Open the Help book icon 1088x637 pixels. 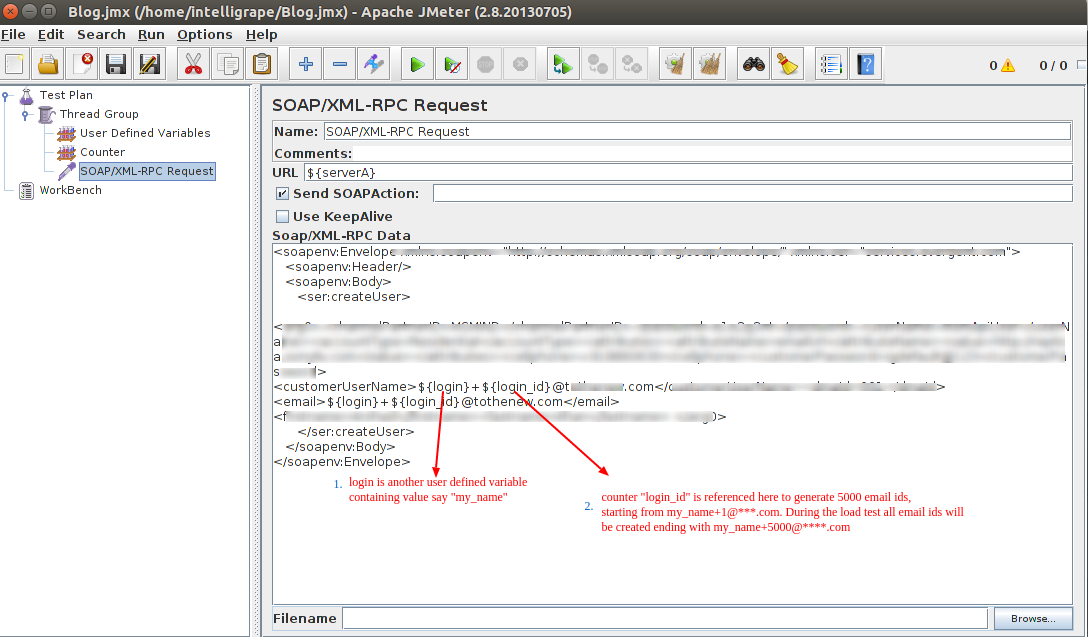865,65
